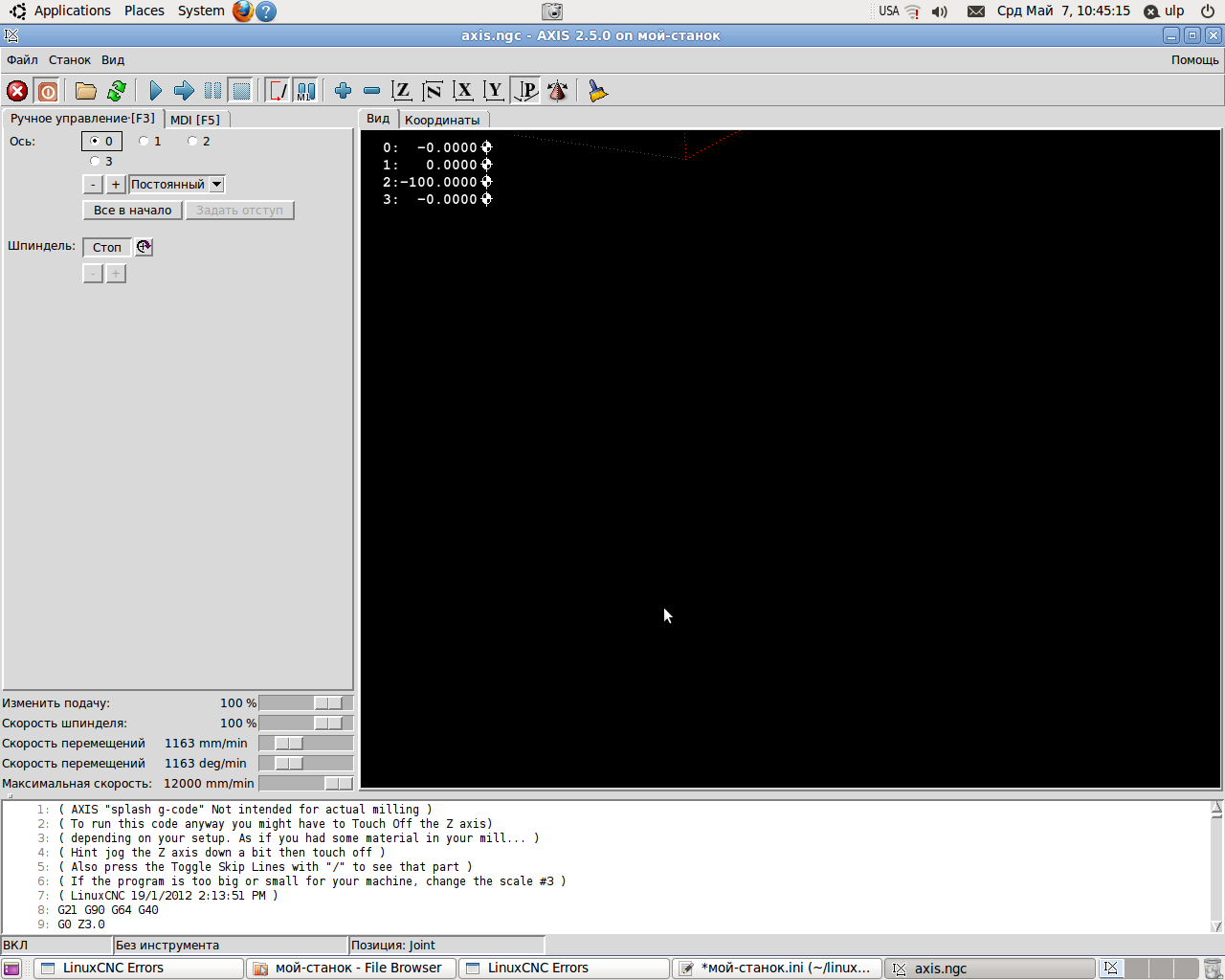Image resolution: width=1225 pixels, height=980 pixels.
Task: Toggle optional pause M1 button
Action: (305, 91)
